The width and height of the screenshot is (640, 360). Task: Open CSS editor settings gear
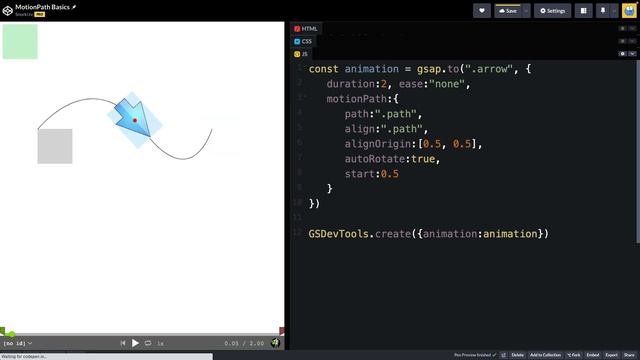622,41
